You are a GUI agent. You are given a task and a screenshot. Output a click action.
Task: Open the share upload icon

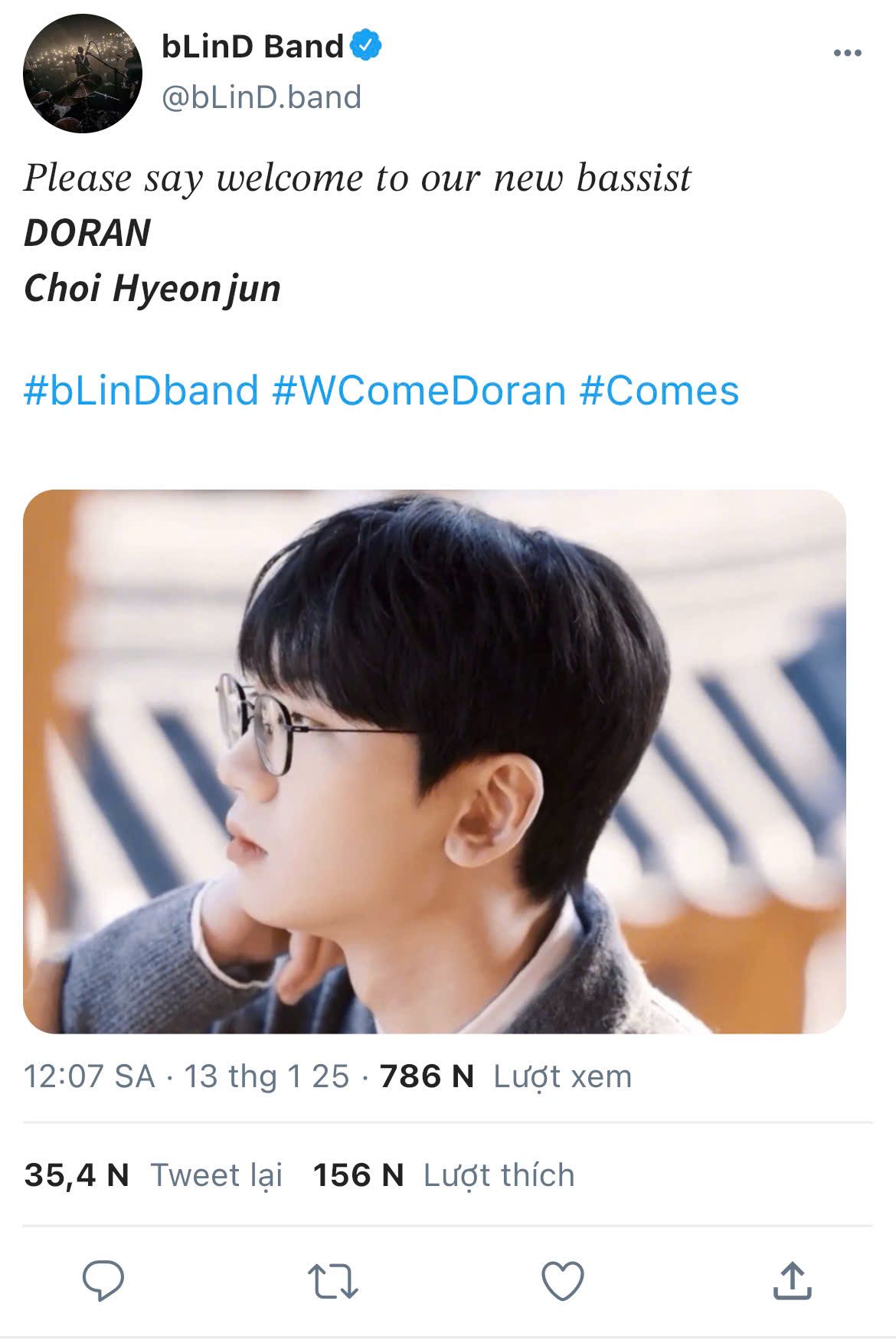[x=792, y=1280]
